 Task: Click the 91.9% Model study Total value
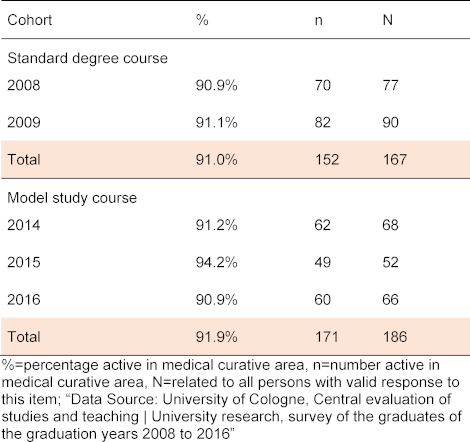(x=217, y=337)
